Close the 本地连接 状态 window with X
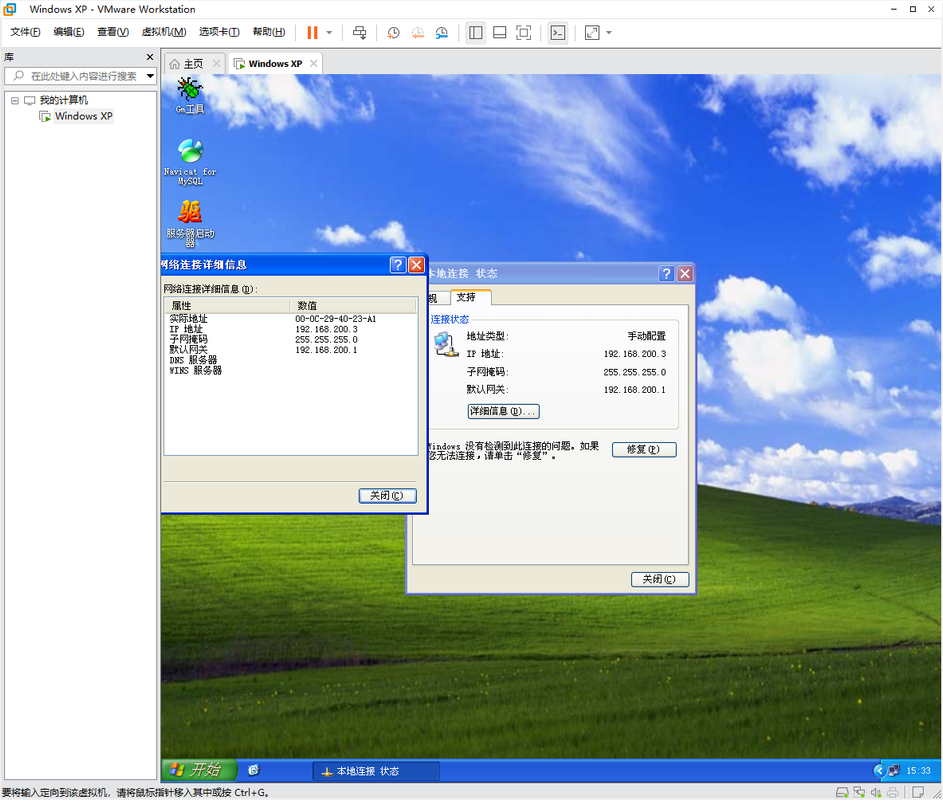This screenshot has height=800, width=943. click(684, 274)
